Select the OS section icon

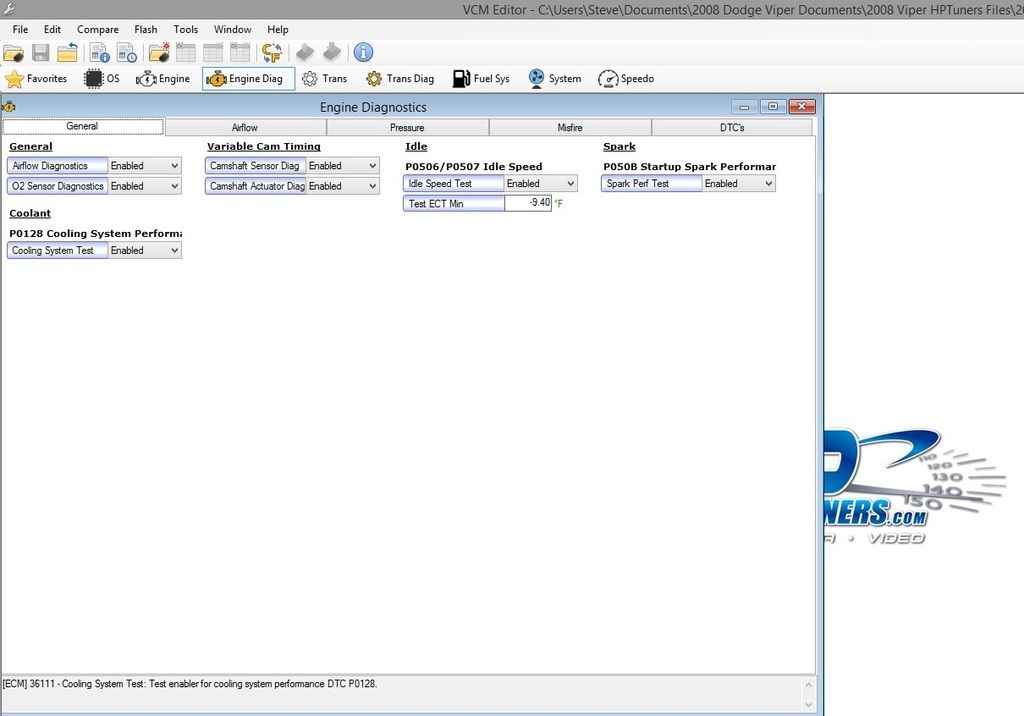pos(100,78)
